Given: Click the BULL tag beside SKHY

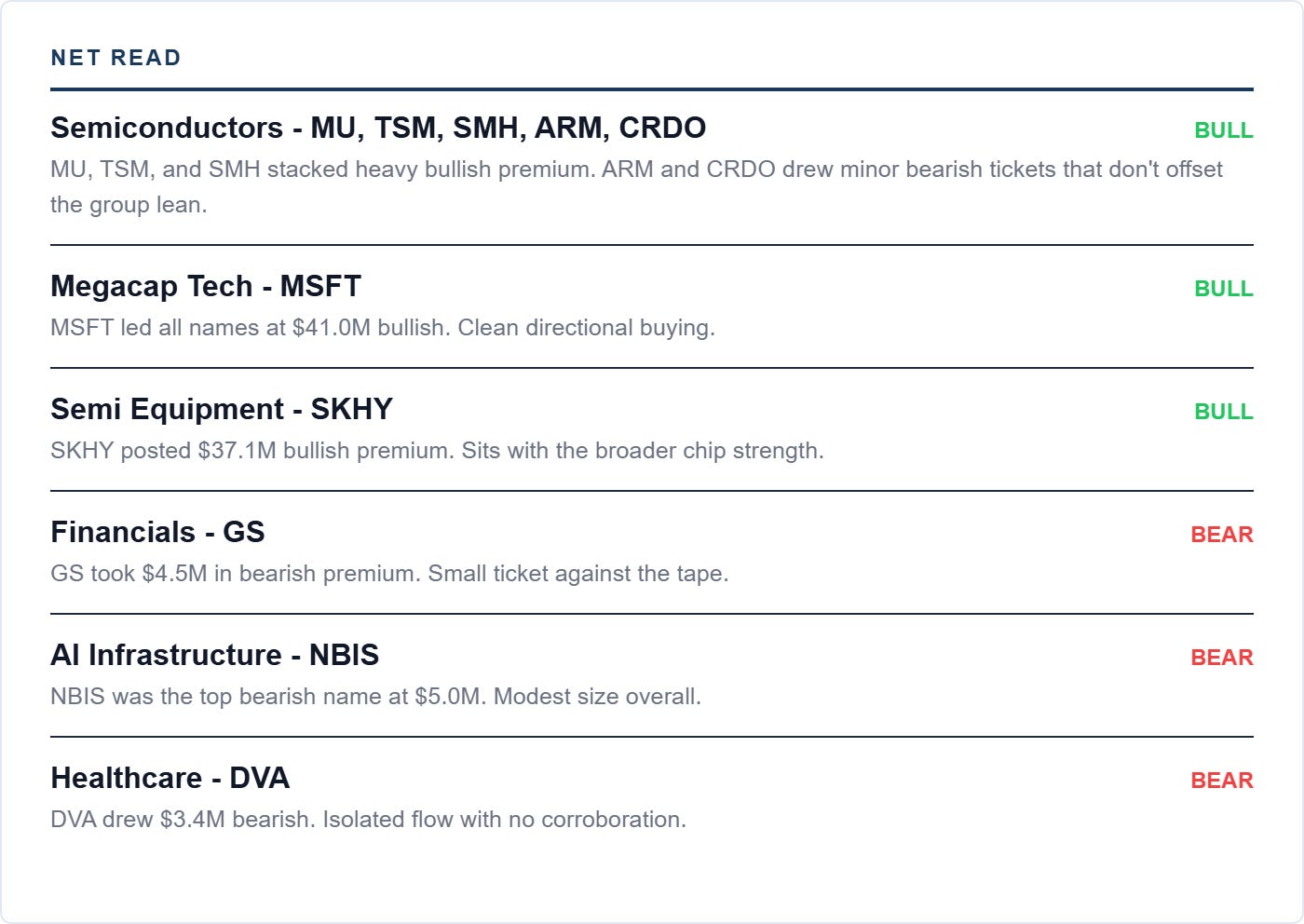Looking at the screenshot, I should pyautogui.click(x=1223, y=412).
